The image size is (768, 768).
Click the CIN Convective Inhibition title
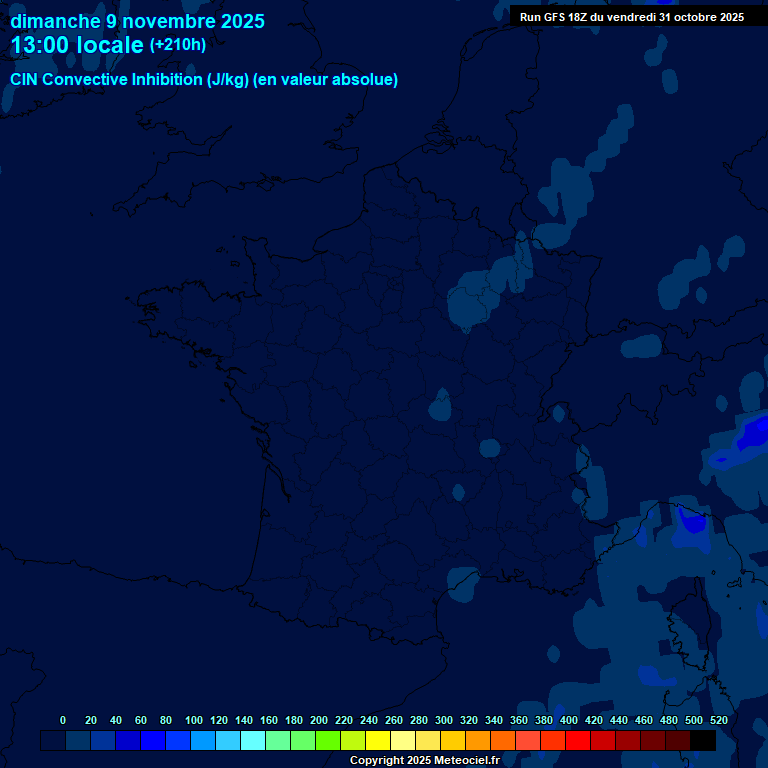point(204,80)
